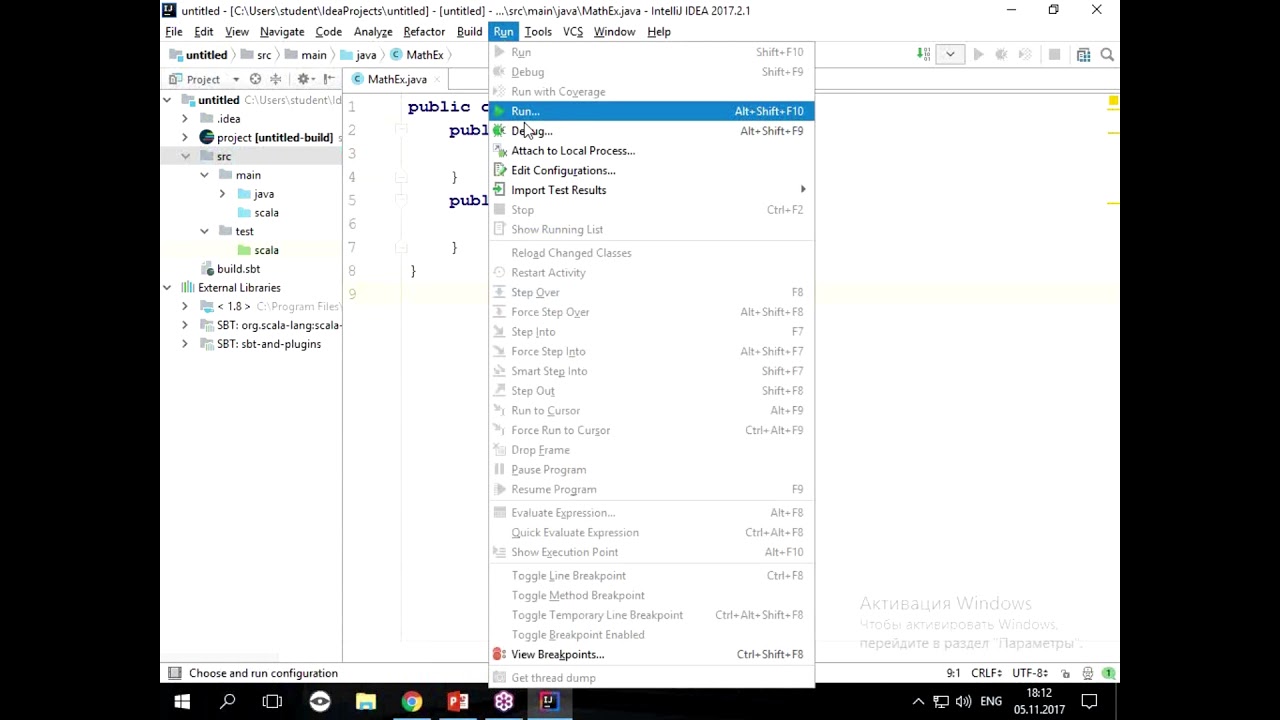Click the Scroll from Source target icon

pyautogui.click(x=255, y=79)
